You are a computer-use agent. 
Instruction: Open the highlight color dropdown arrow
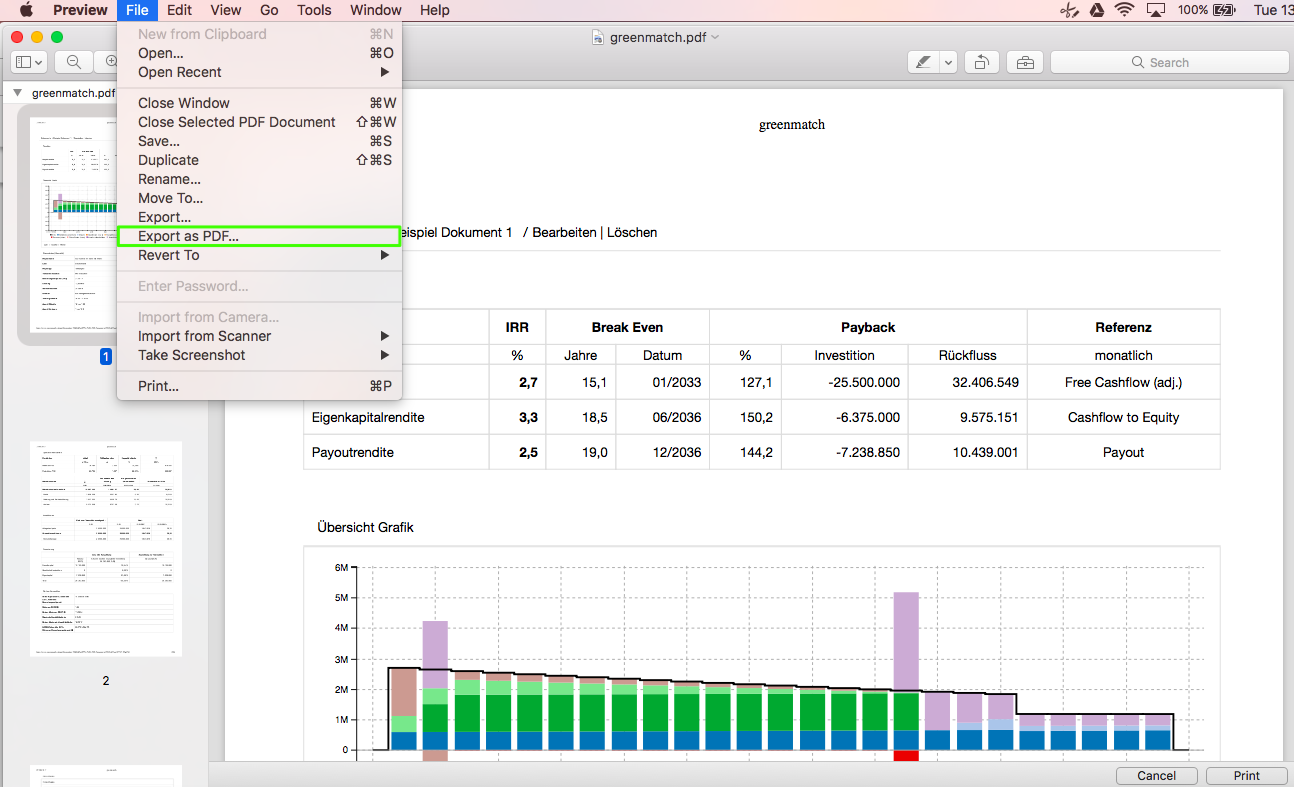pyautogui.click(x=947, y=62)
